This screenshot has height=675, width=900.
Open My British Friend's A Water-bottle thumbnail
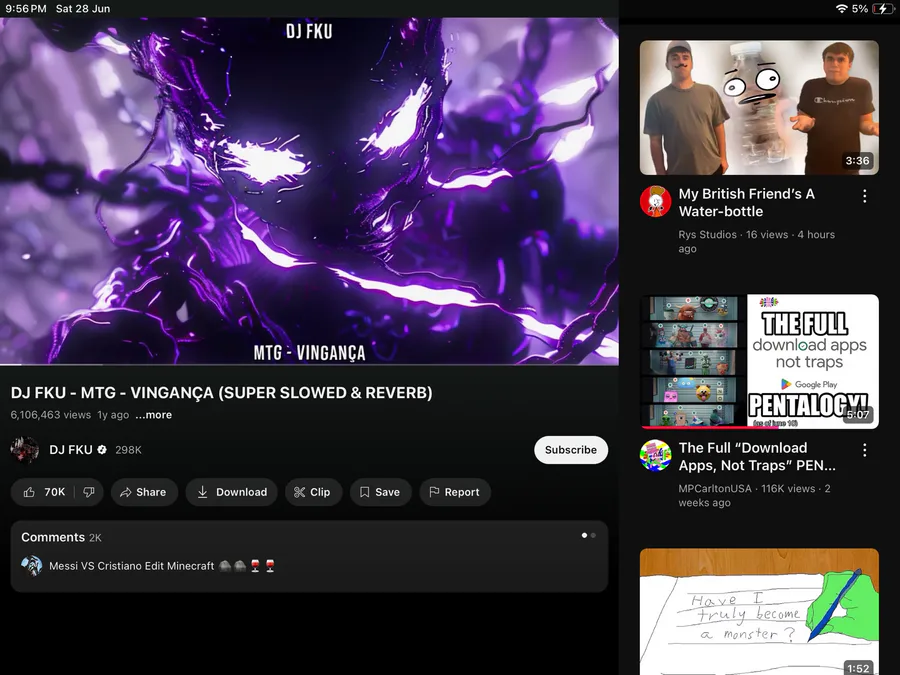(x=759, y=107)
